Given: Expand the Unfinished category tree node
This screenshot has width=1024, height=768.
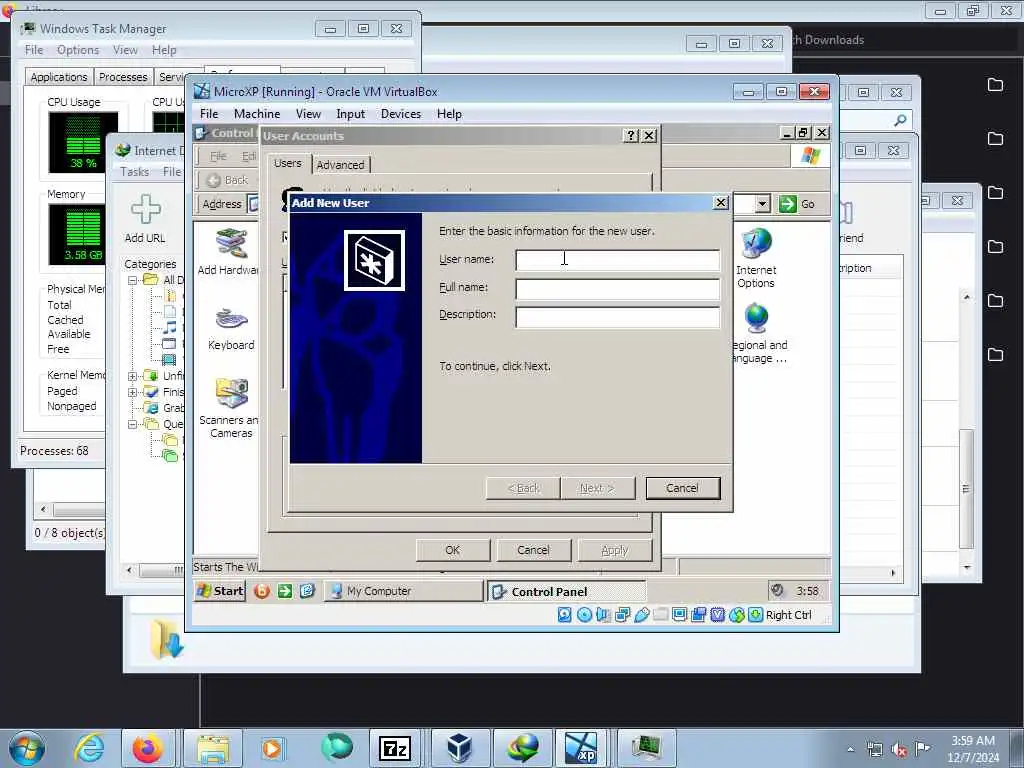Looking at the screenshot, I should coord(133,376).
